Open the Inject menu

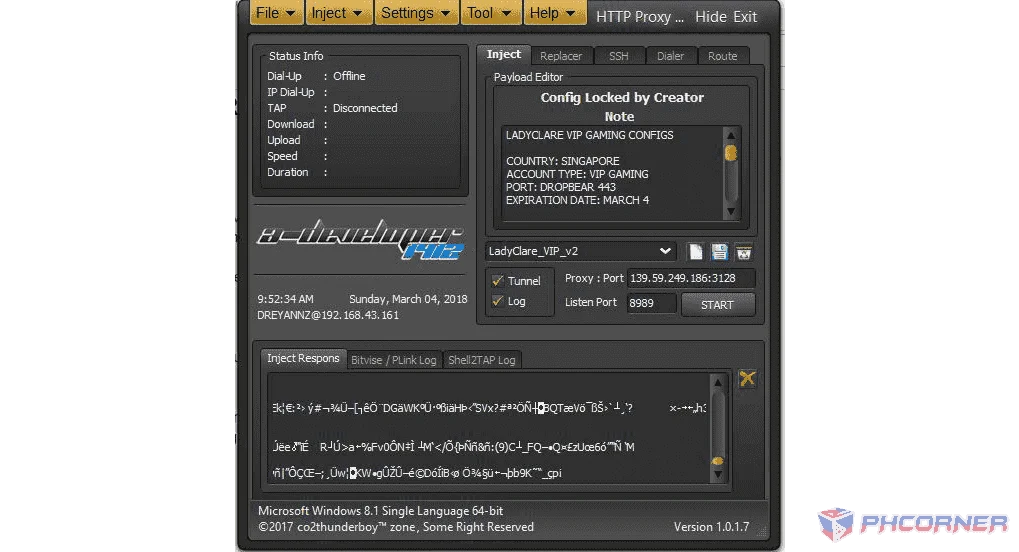(x=337, y=13)
